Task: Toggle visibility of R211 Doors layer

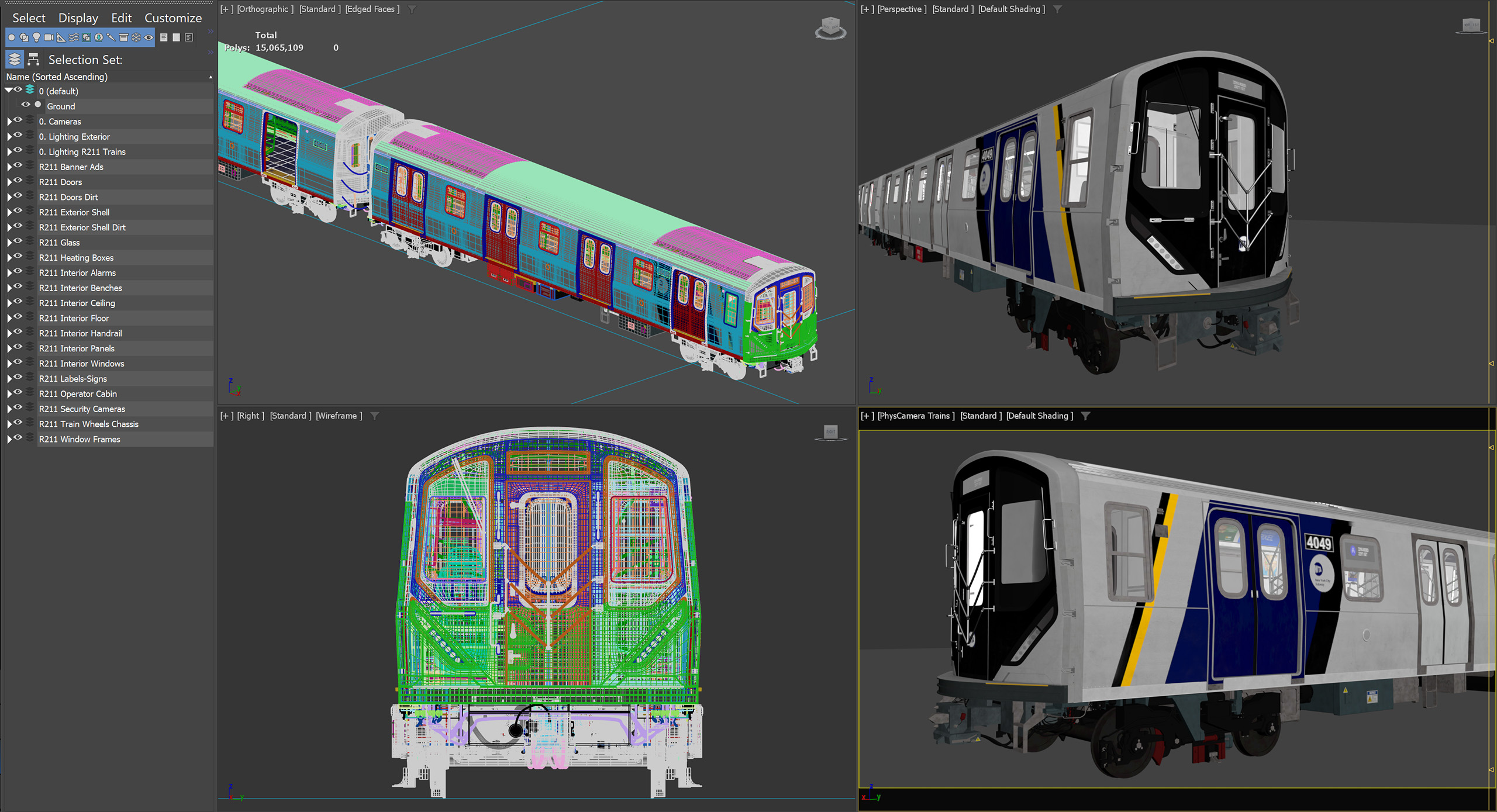Action: [18, 181]
